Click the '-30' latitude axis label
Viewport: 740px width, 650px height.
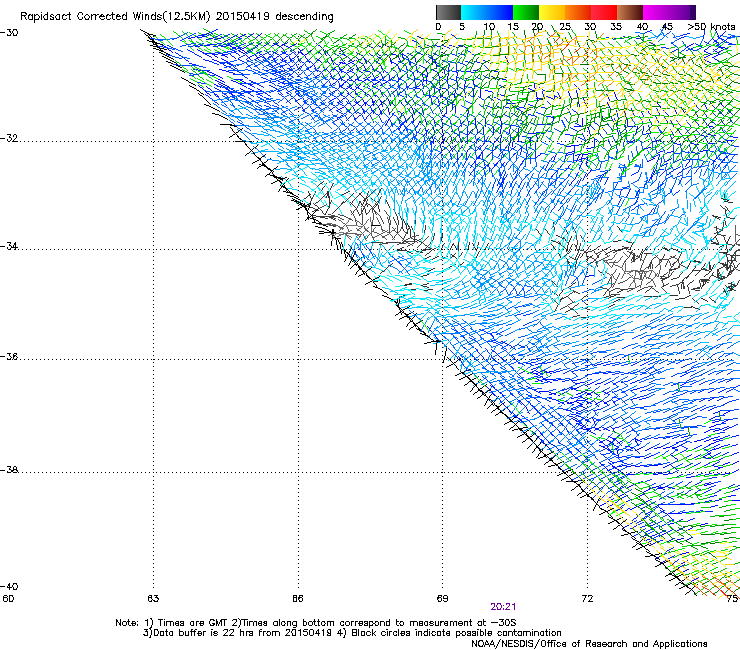click(x=9, y=33)
